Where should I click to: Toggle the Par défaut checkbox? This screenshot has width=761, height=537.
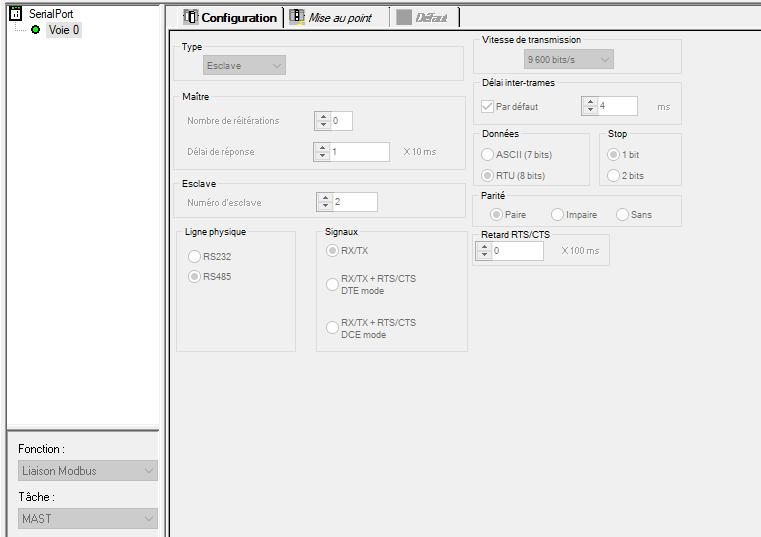(488, 106)
